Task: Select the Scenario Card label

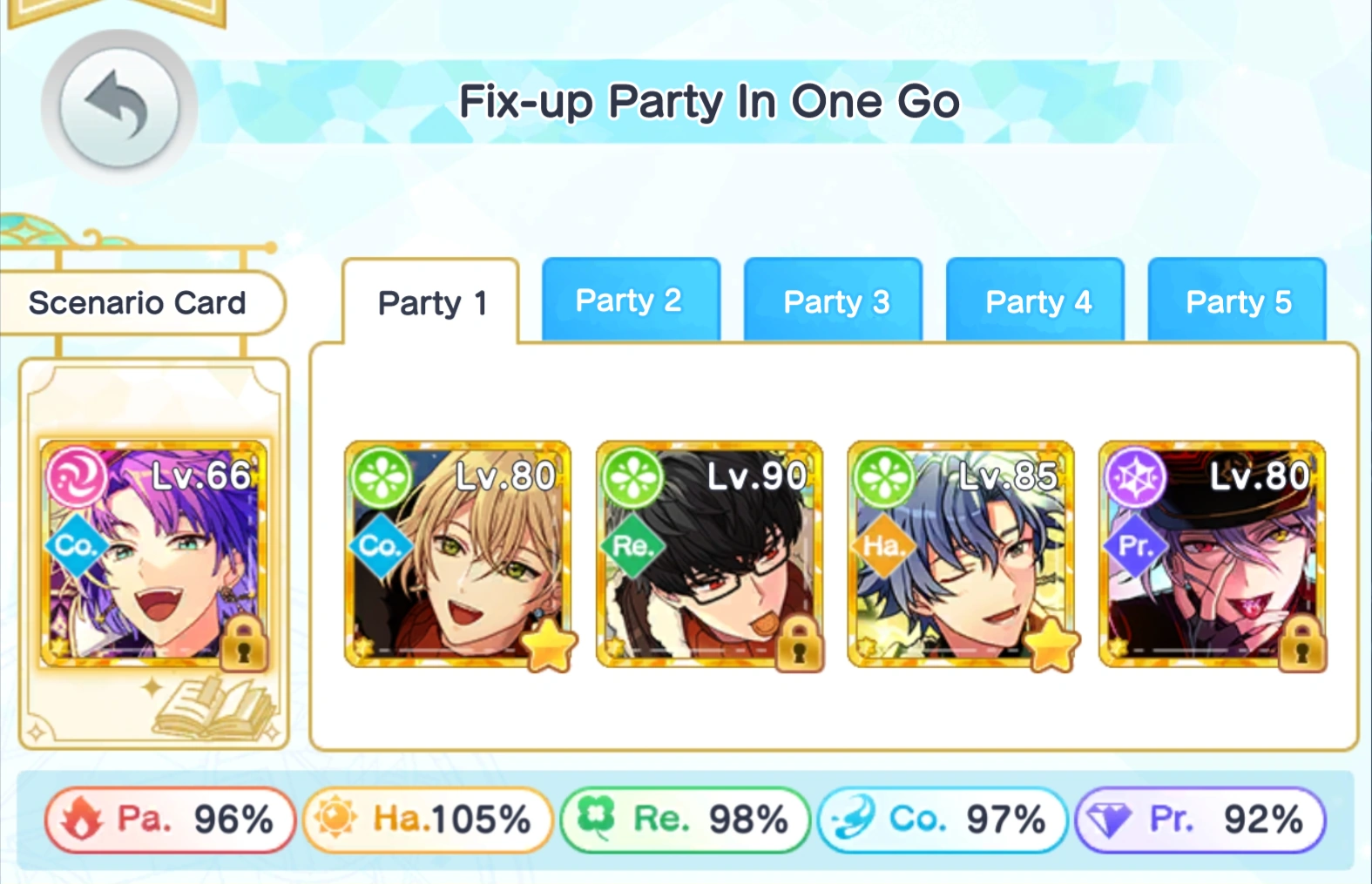Action: coord(138,303)
